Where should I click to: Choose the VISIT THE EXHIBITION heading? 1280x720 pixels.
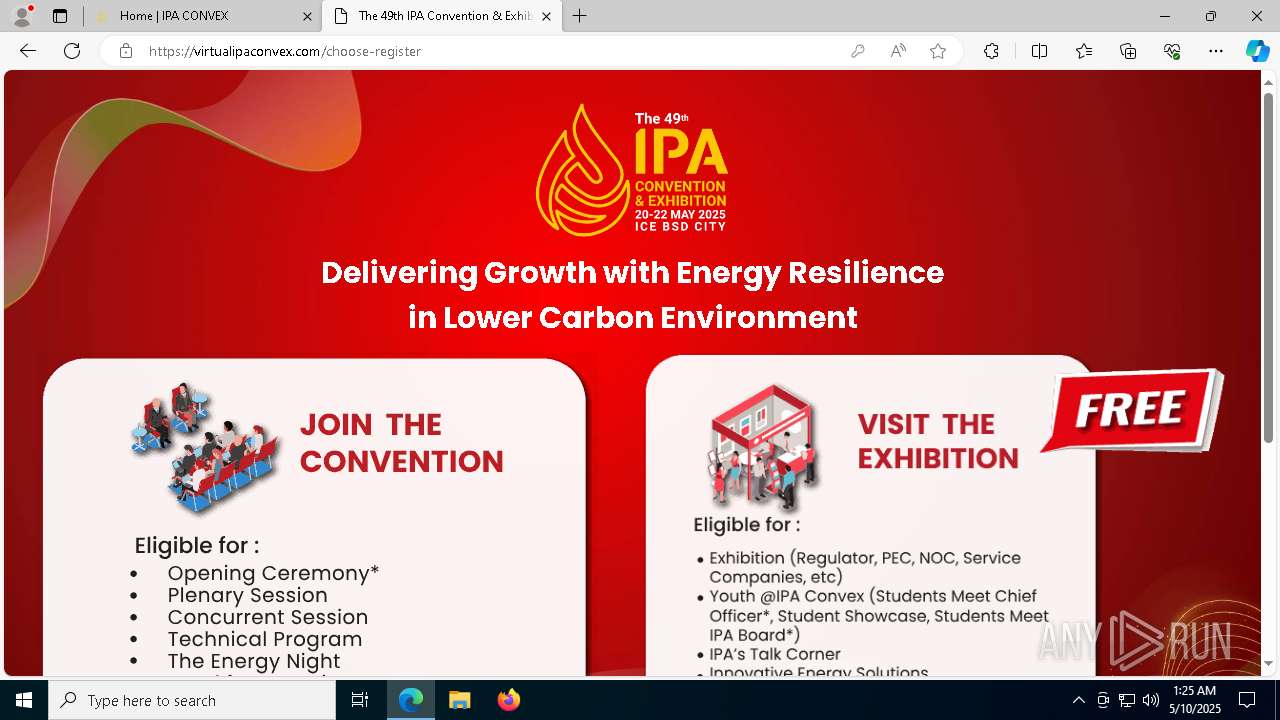(x=938, y=441)
